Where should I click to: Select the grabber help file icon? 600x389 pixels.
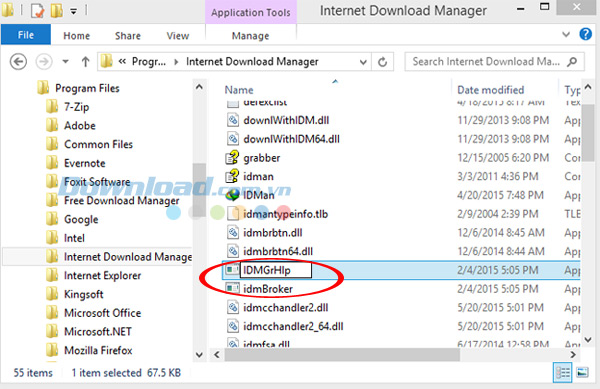pyautogui.click(x=232, y=157)
